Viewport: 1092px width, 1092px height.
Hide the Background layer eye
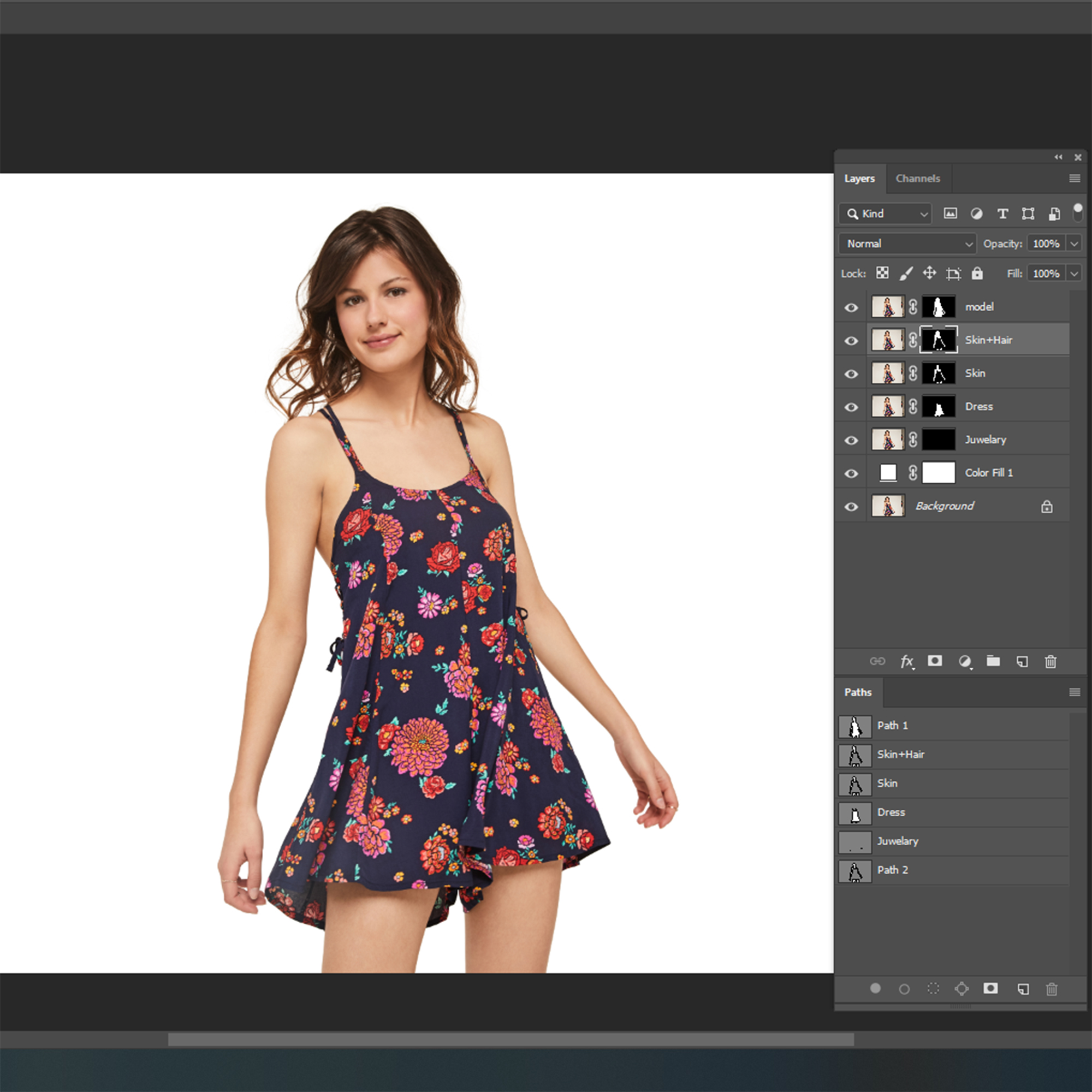(851, 507)
